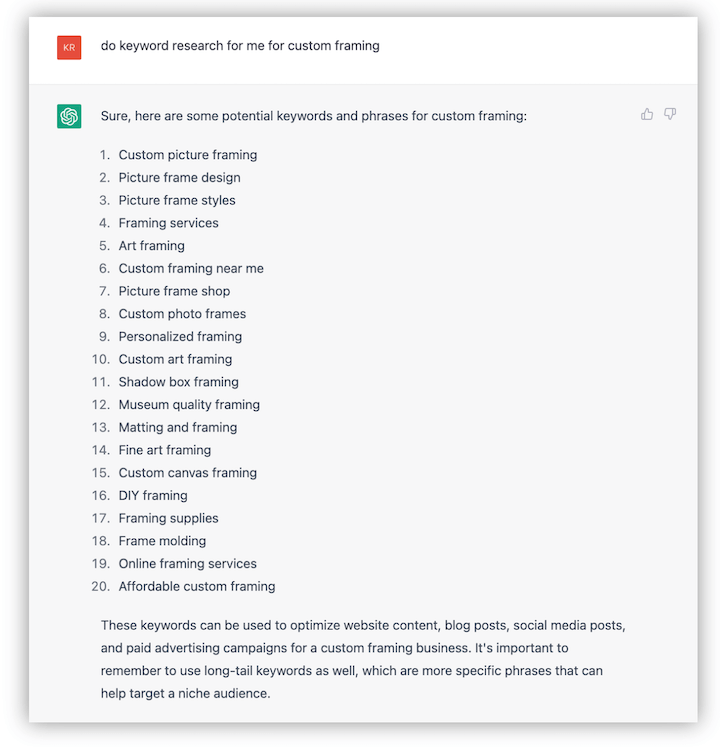The image size is (720, 747).
Task: Select the "Picture frame design" keyword
Action: pyautogui.click(x=179, y=178)
